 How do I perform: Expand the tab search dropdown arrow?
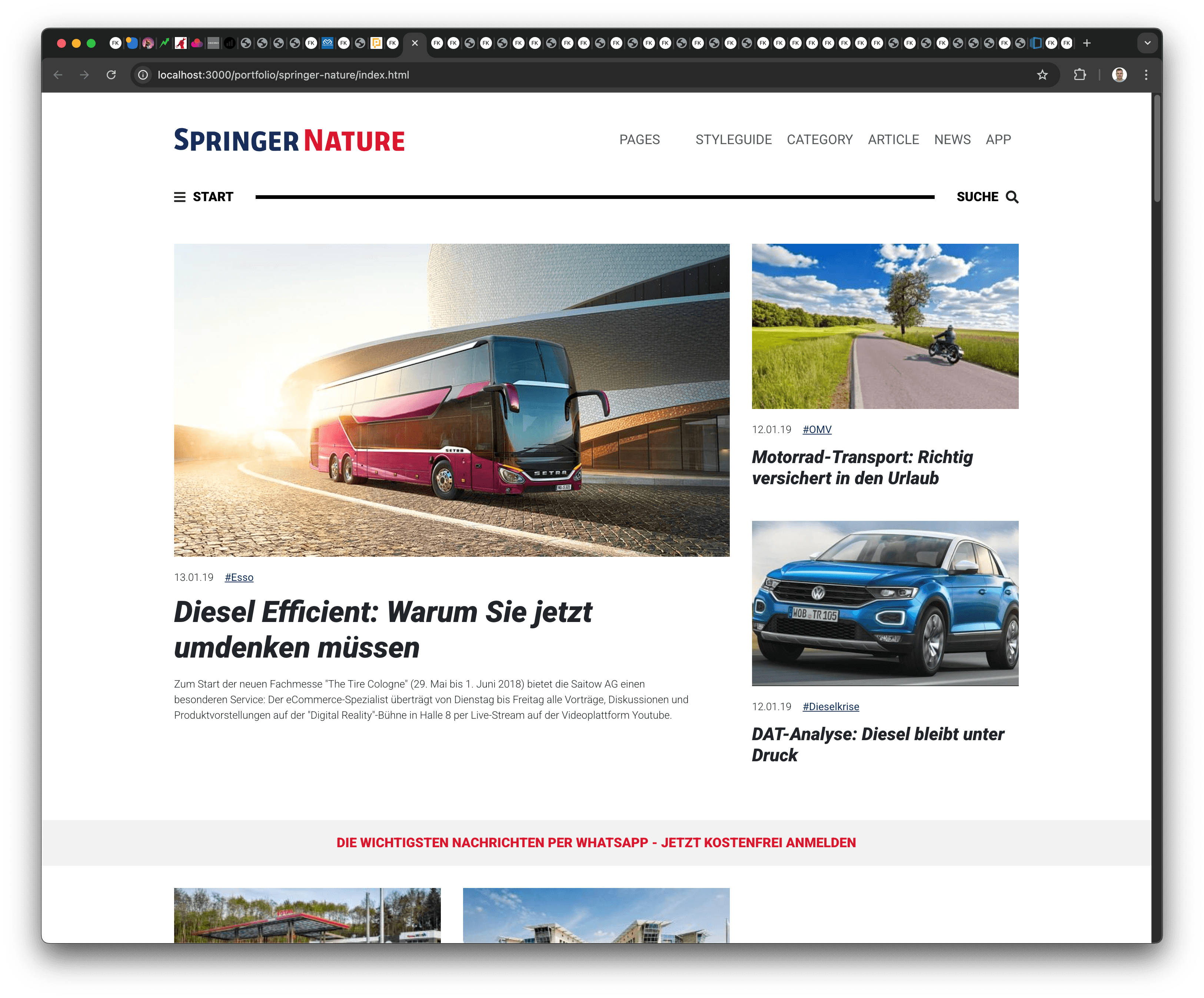pos(1147,43)
